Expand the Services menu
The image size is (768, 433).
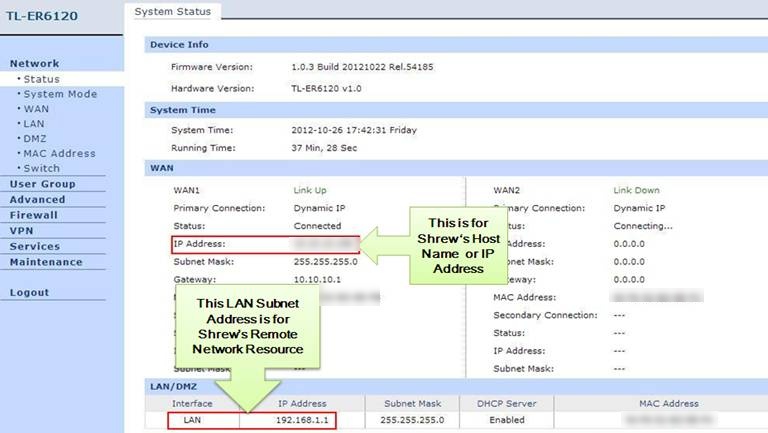pos(35,246)
